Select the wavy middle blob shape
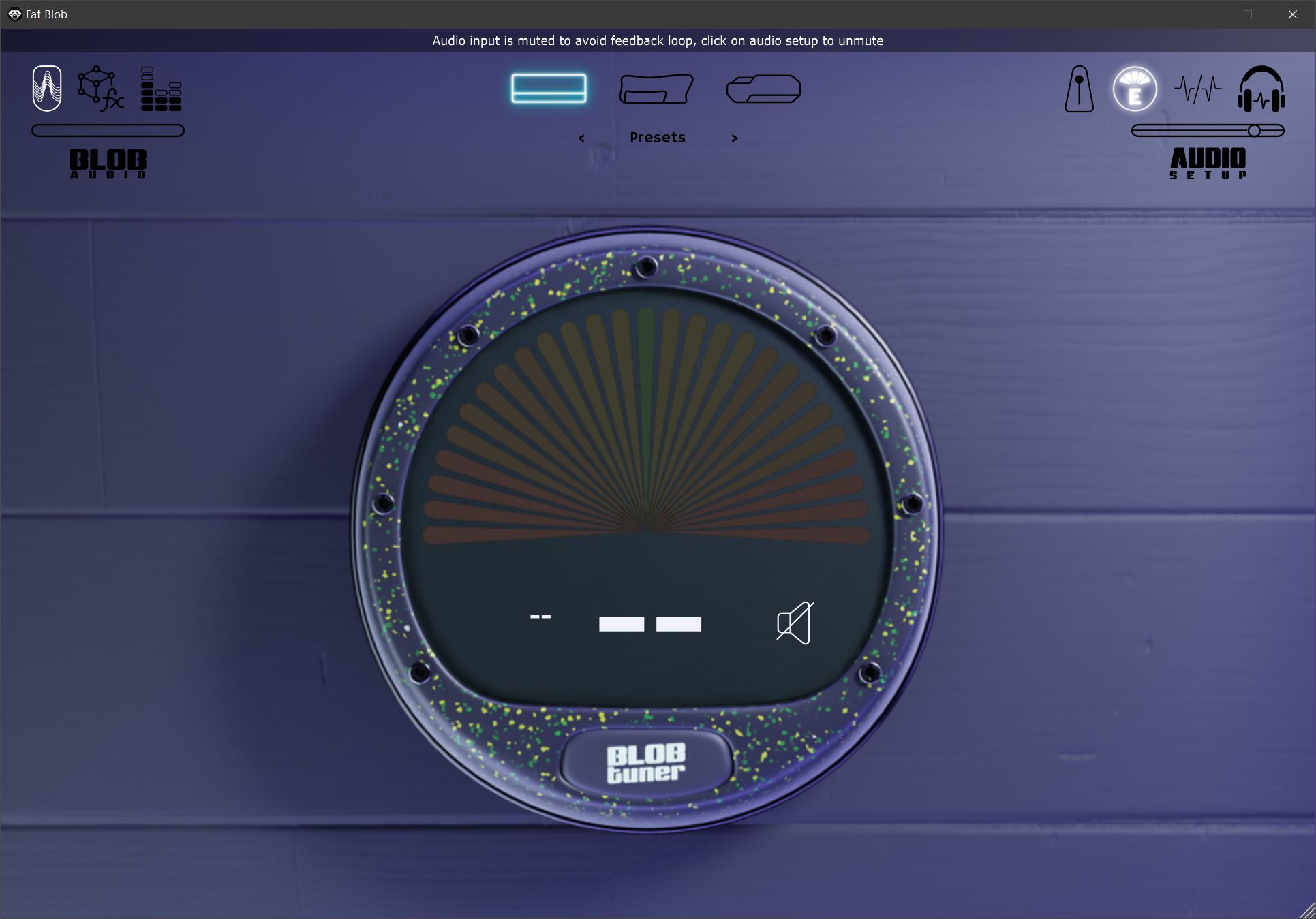Image resolution: width=1316 pixels, height=919 pixels. pyautogui.click(x=656, y=89)
